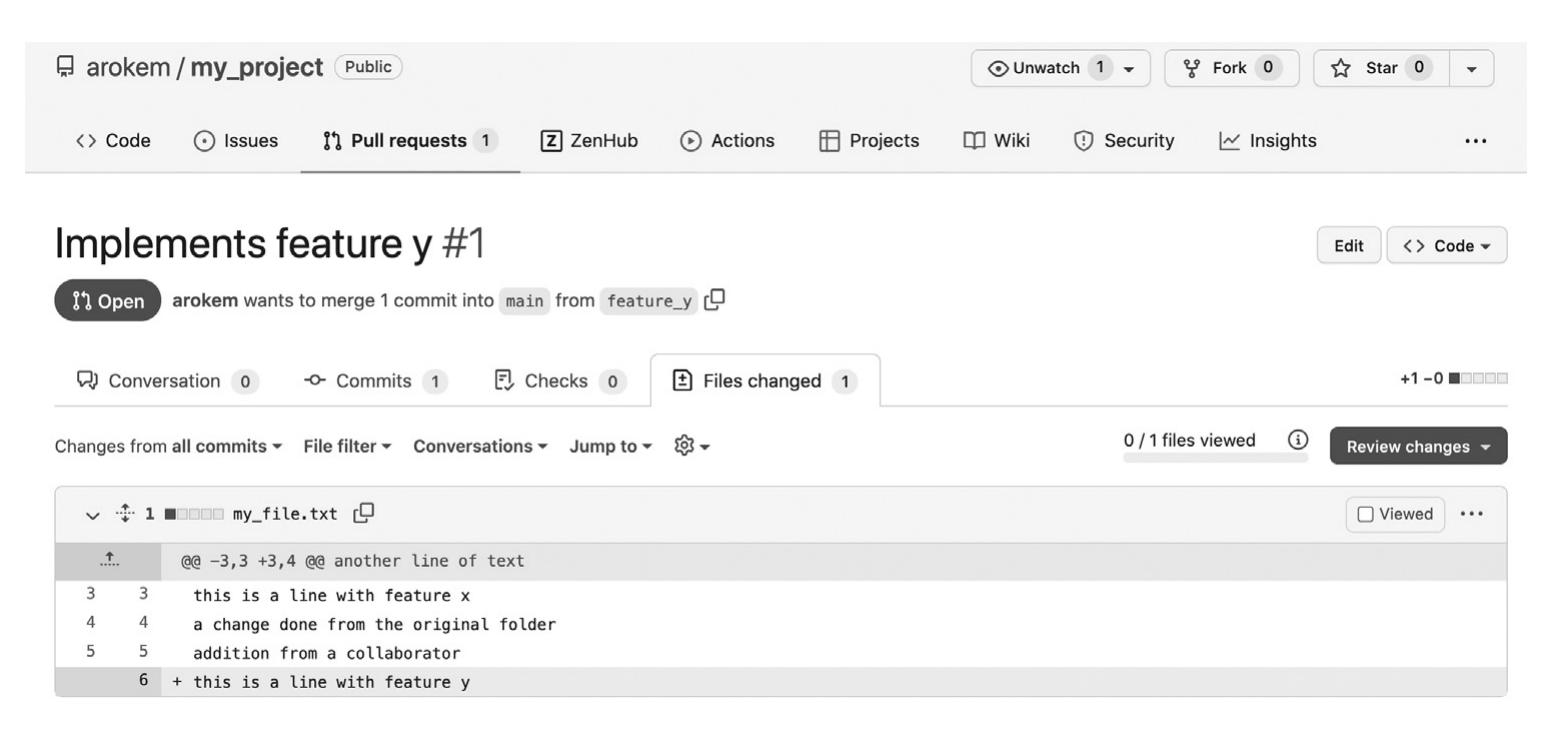This screenshot has height=729, width=1554.
Task: Expand all lines in my_file.txt diff
Action: (x=125, y=513)
